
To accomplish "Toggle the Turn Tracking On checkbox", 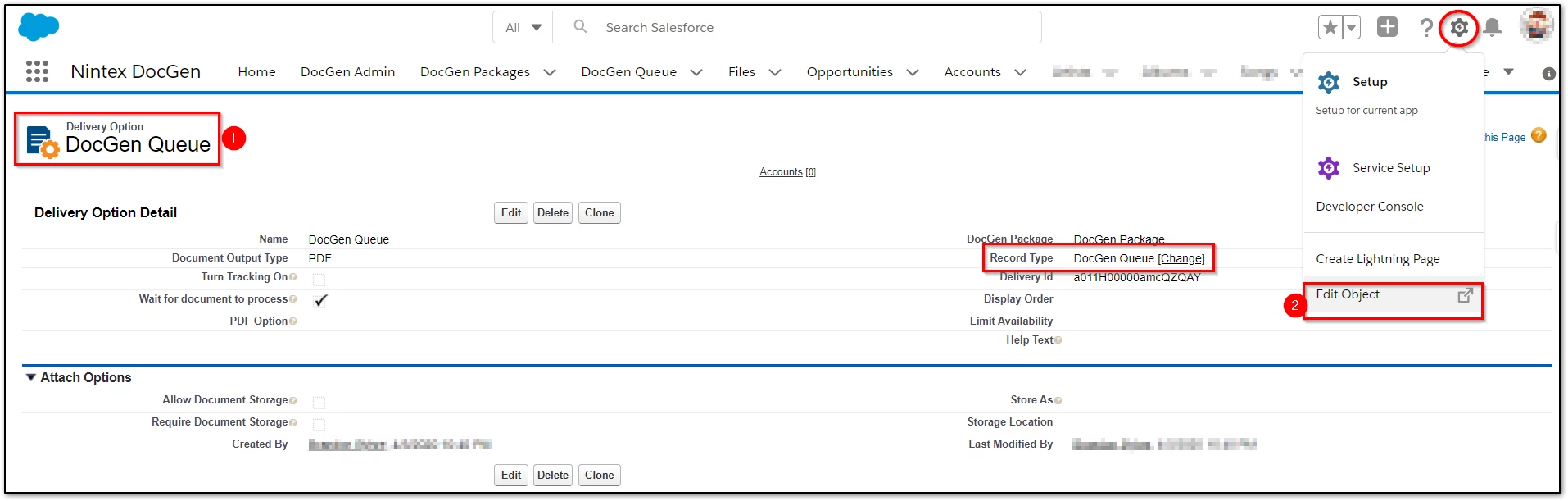I will 319,280.
